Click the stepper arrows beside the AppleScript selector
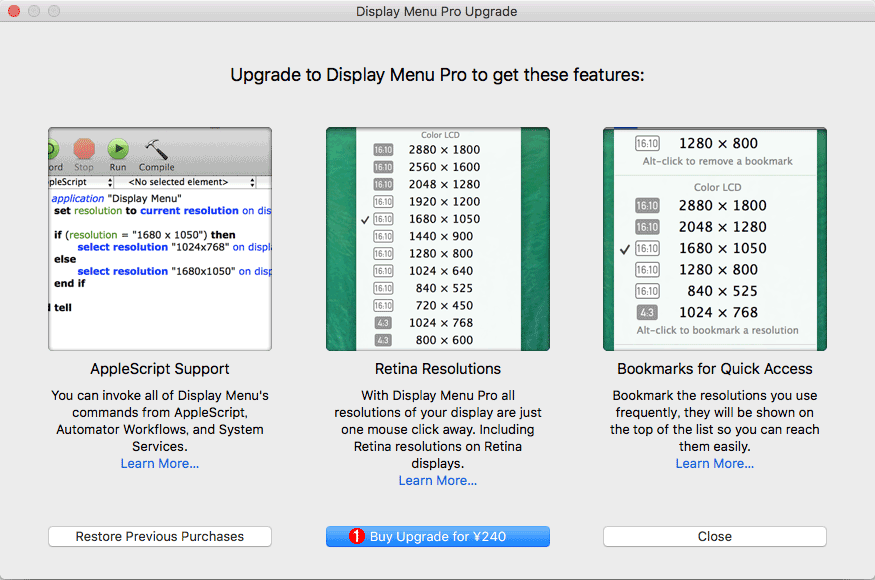 pos(111,181)
